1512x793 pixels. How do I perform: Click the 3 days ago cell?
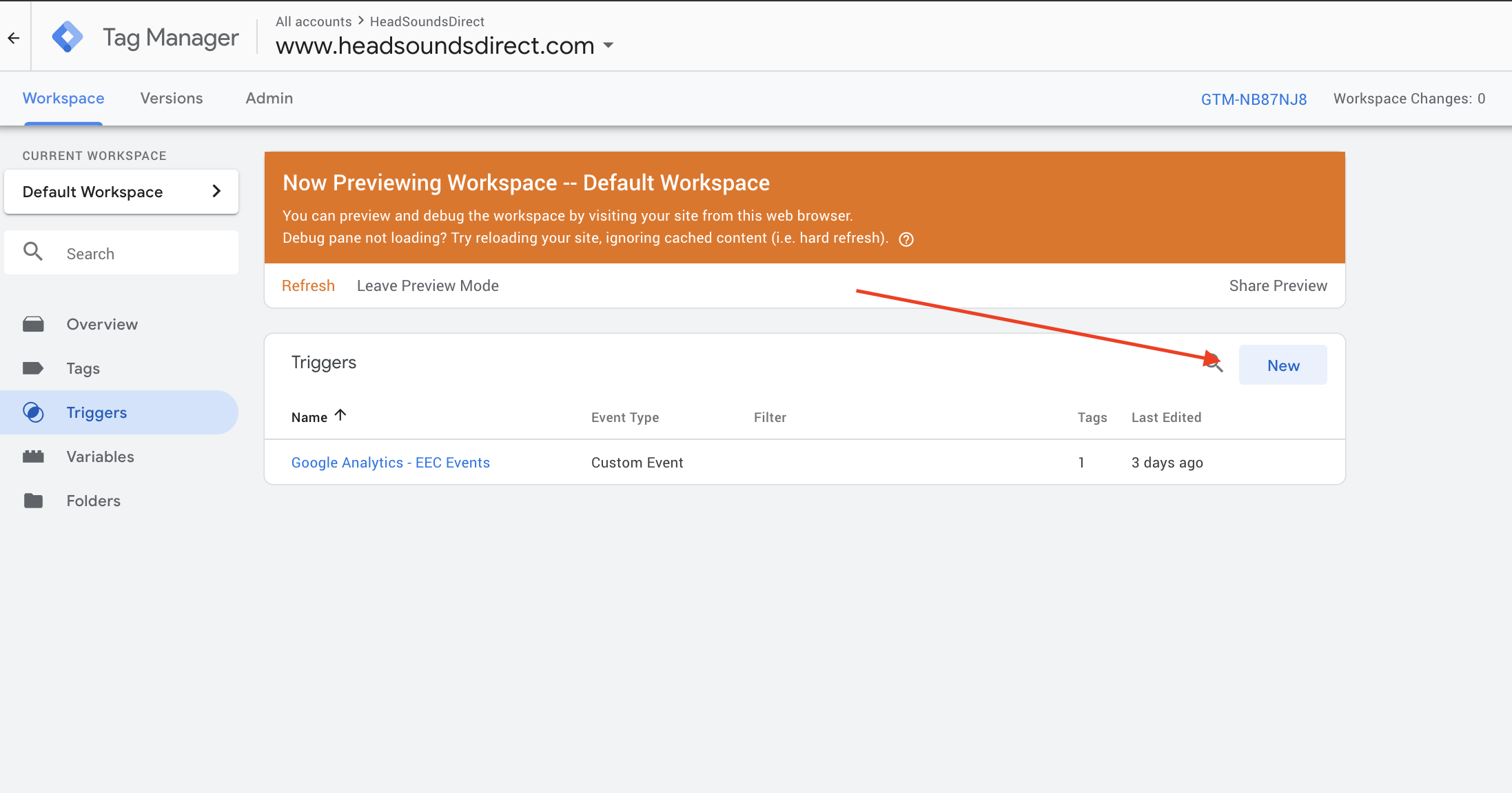point(1167,463)
